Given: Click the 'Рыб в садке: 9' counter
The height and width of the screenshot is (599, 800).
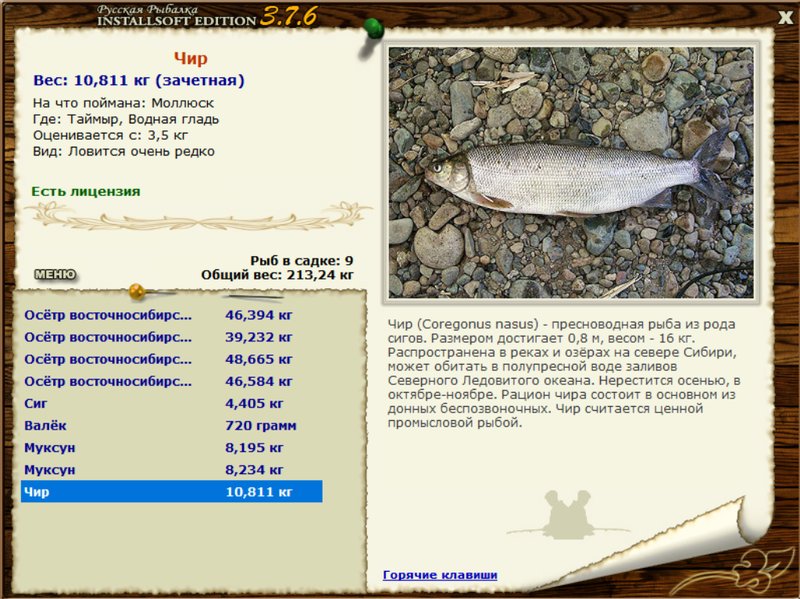Looking at the screenshot, I should click(x=302, y=261).
